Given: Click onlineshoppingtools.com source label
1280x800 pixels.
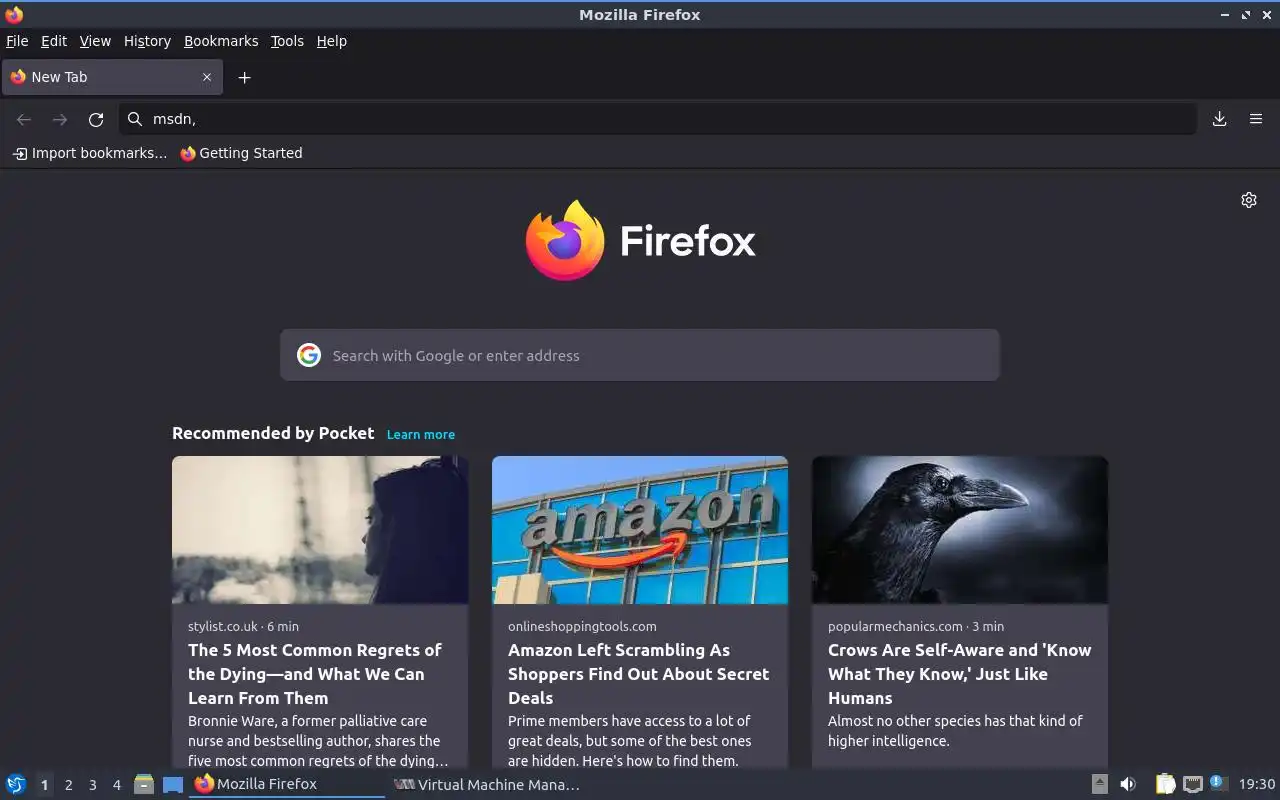Looking at the screenshot, I should click(x=582, y=626).
